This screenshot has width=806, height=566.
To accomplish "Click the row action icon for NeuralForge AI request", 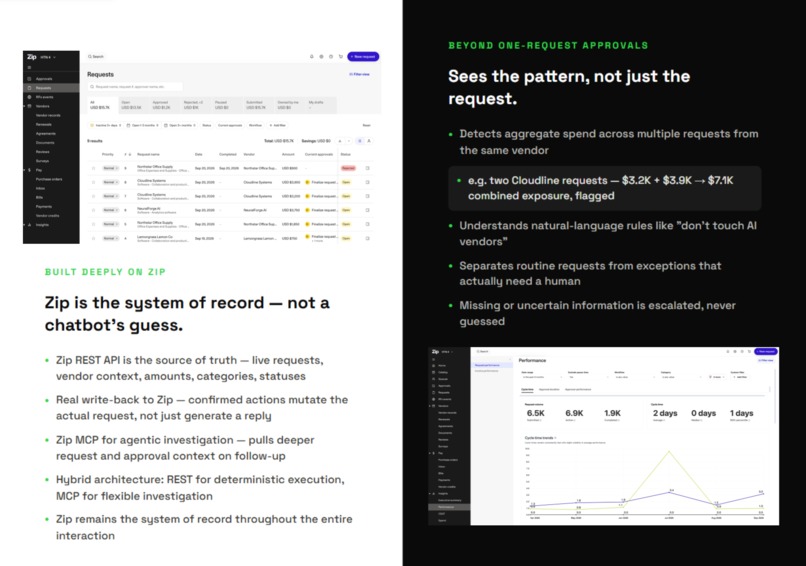I will tap(368, 210).
